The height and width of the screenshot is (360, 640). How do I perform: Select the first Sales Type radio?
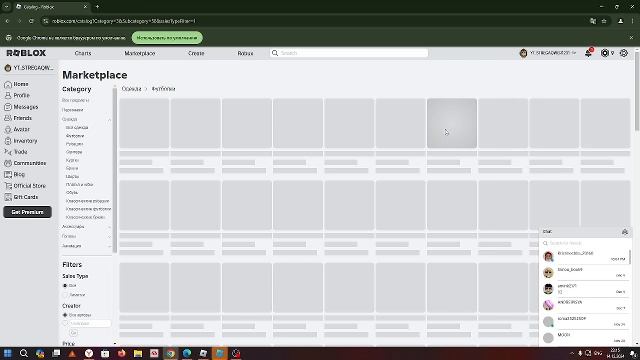65,286
